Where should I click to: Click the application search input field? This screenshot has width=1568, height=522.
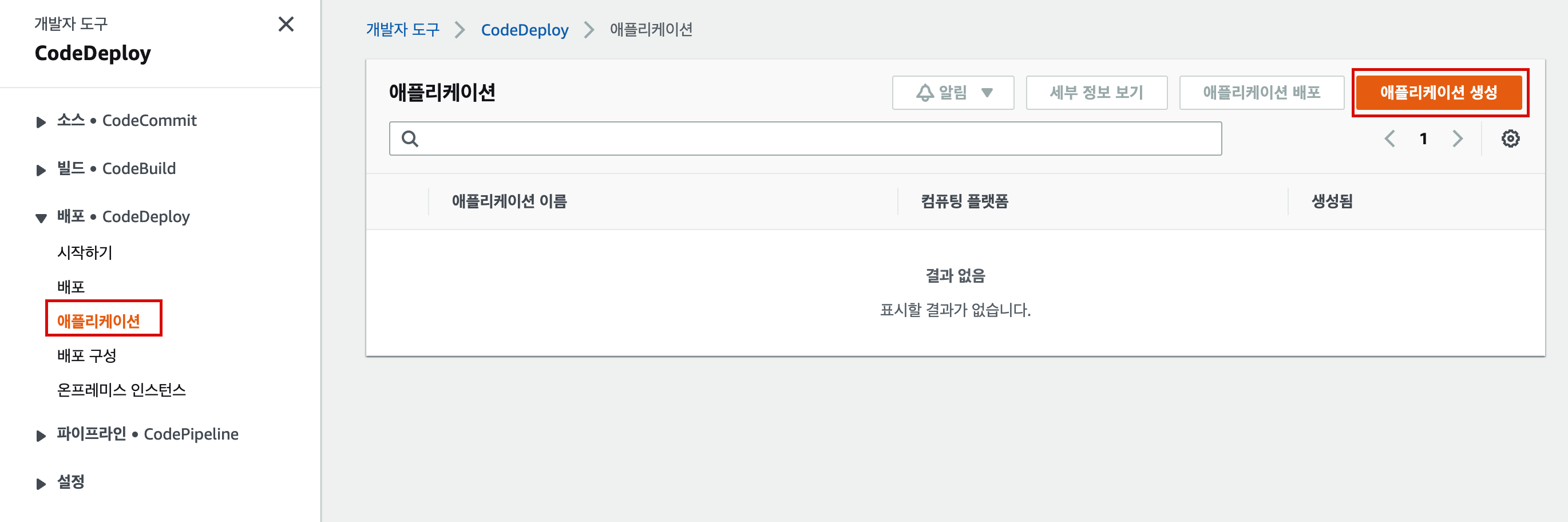[x=805, y=139]
